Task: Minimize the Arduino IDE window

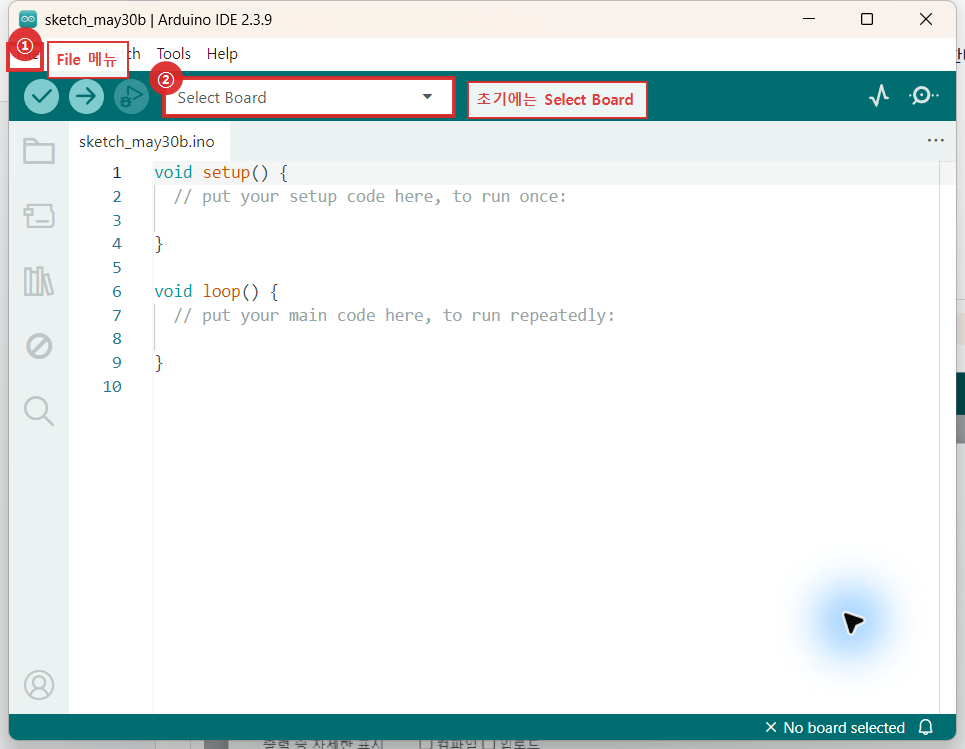Action: coord(809,19)
